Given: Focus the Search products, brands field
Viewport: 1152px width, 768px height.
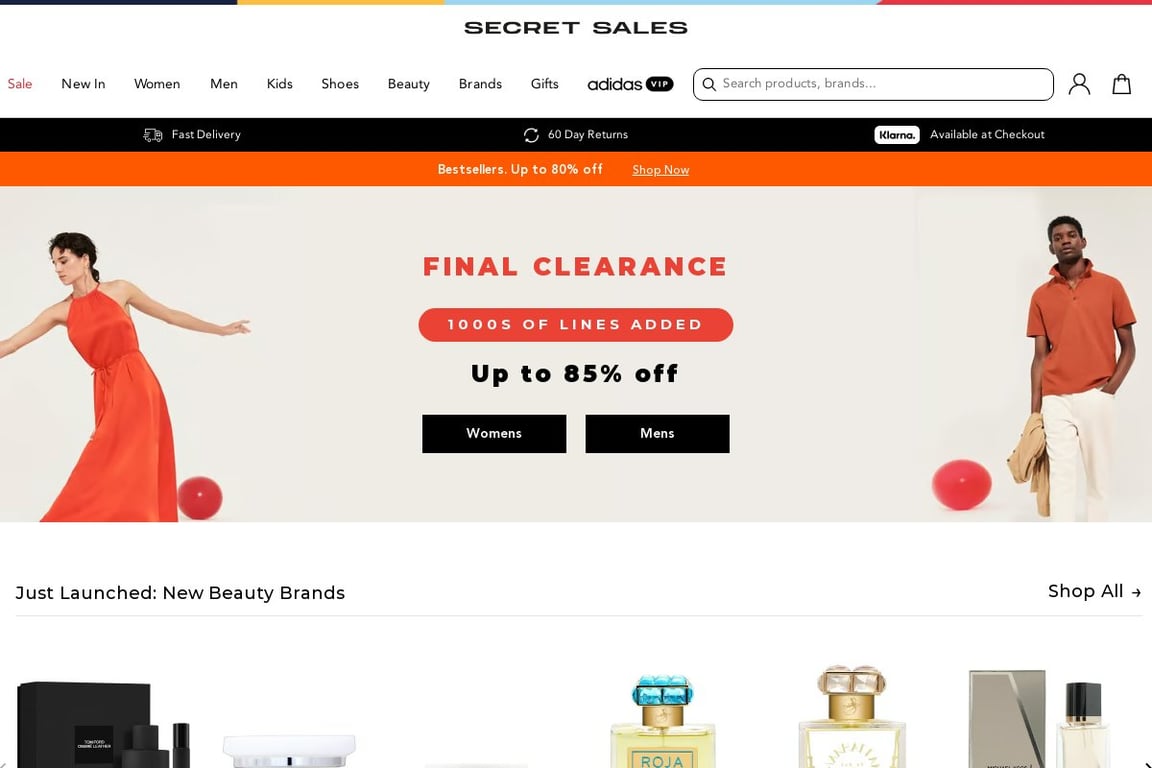Looking at the screenshot, I should [873, 85].
